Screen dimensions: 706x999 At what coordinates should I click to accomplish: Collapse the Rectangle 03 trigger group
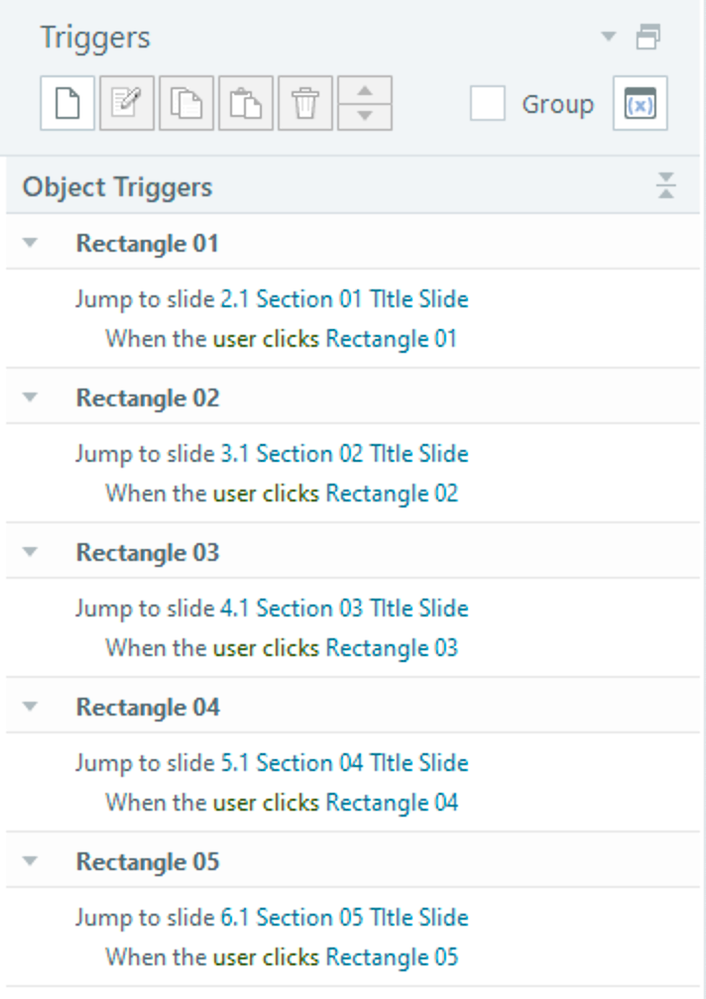pyautogui.click(x=30, y=552)
